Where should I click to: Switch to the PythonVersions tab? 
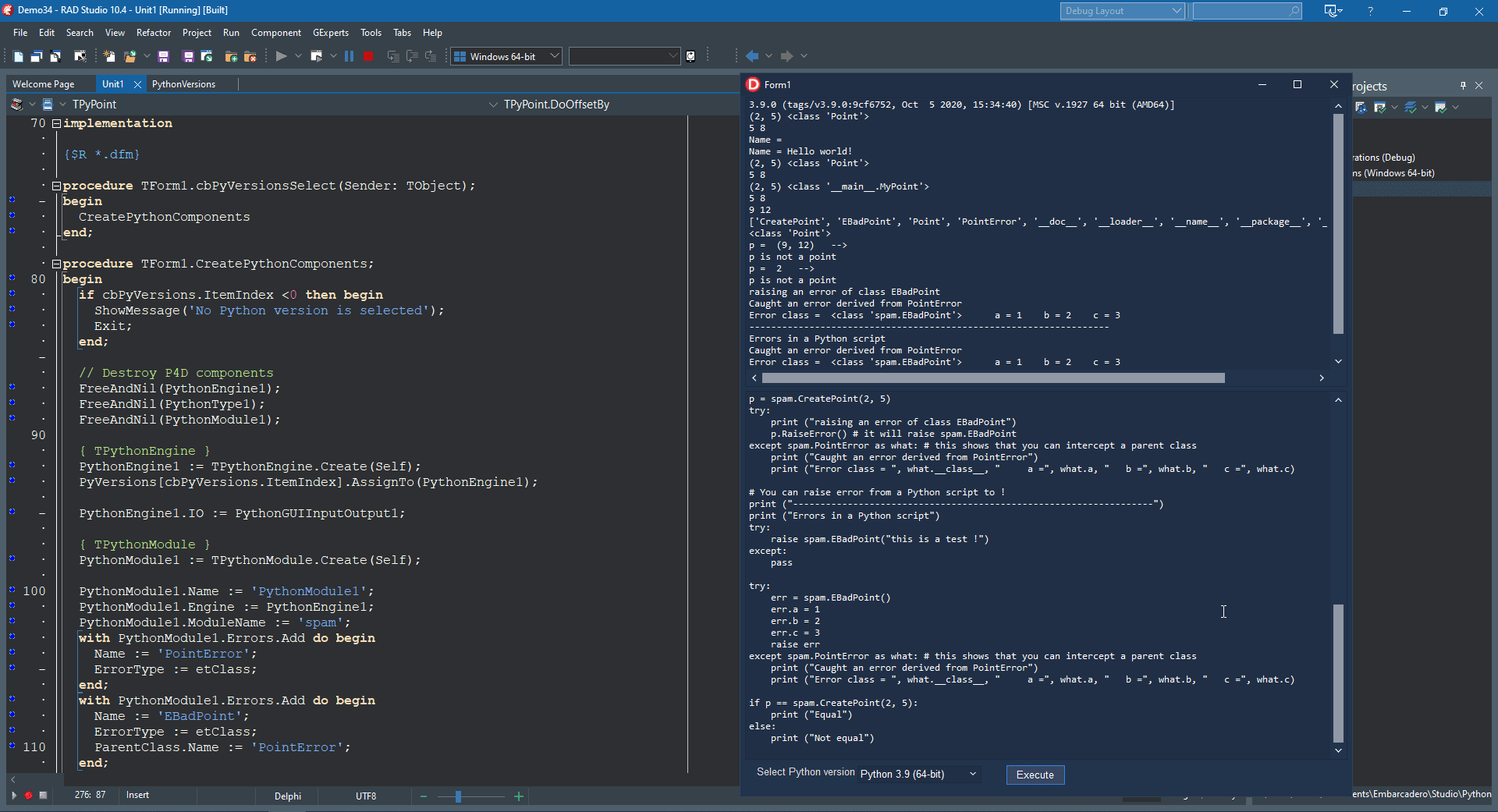pos(183,84)
